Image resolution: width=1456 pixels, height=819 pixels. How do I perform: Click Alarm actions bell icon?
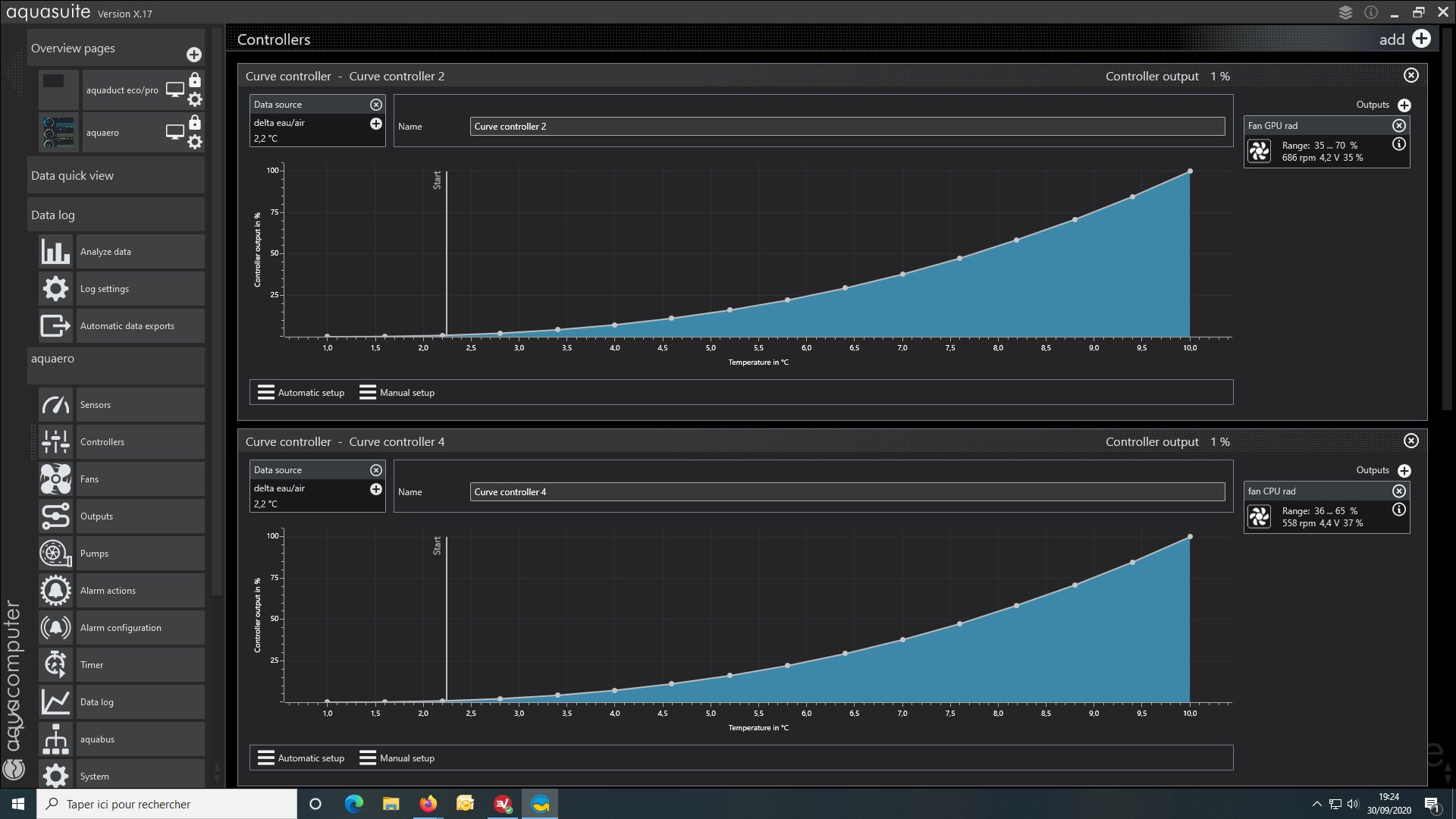(55, 591)
